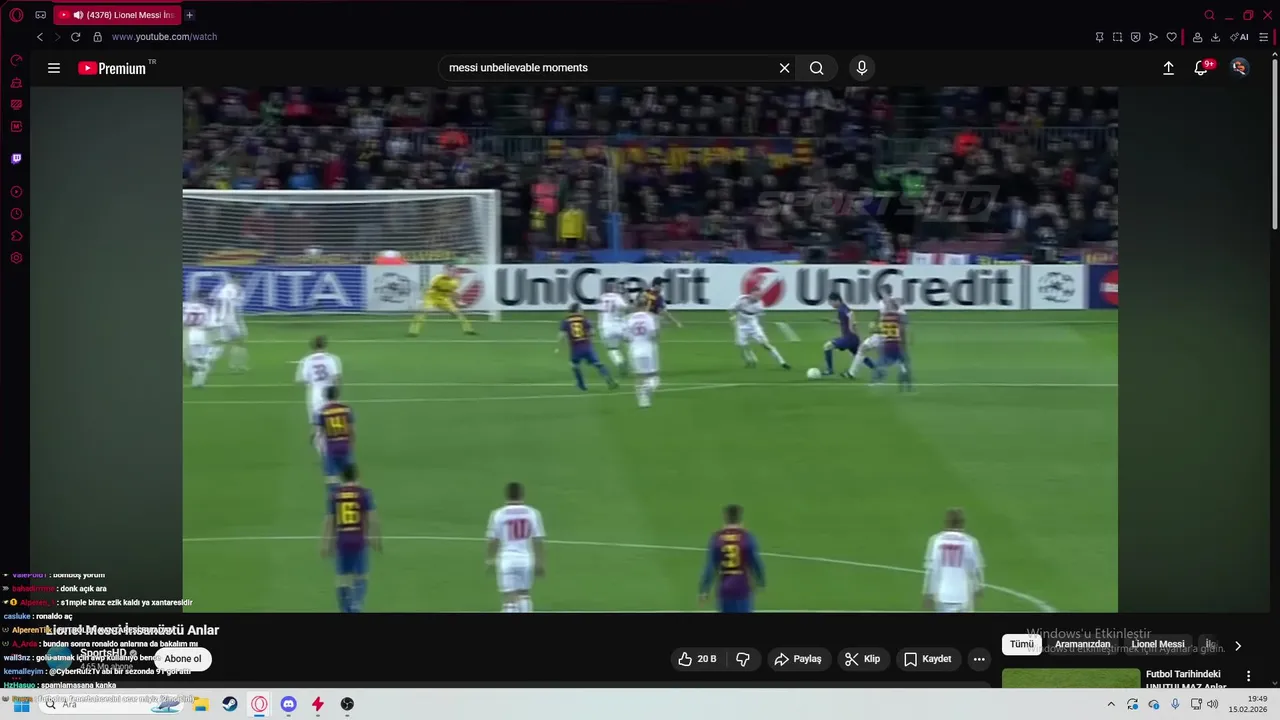1280x720 pixels.
Task: Open sidebar Settings gear
Action: tap(16, 258)
